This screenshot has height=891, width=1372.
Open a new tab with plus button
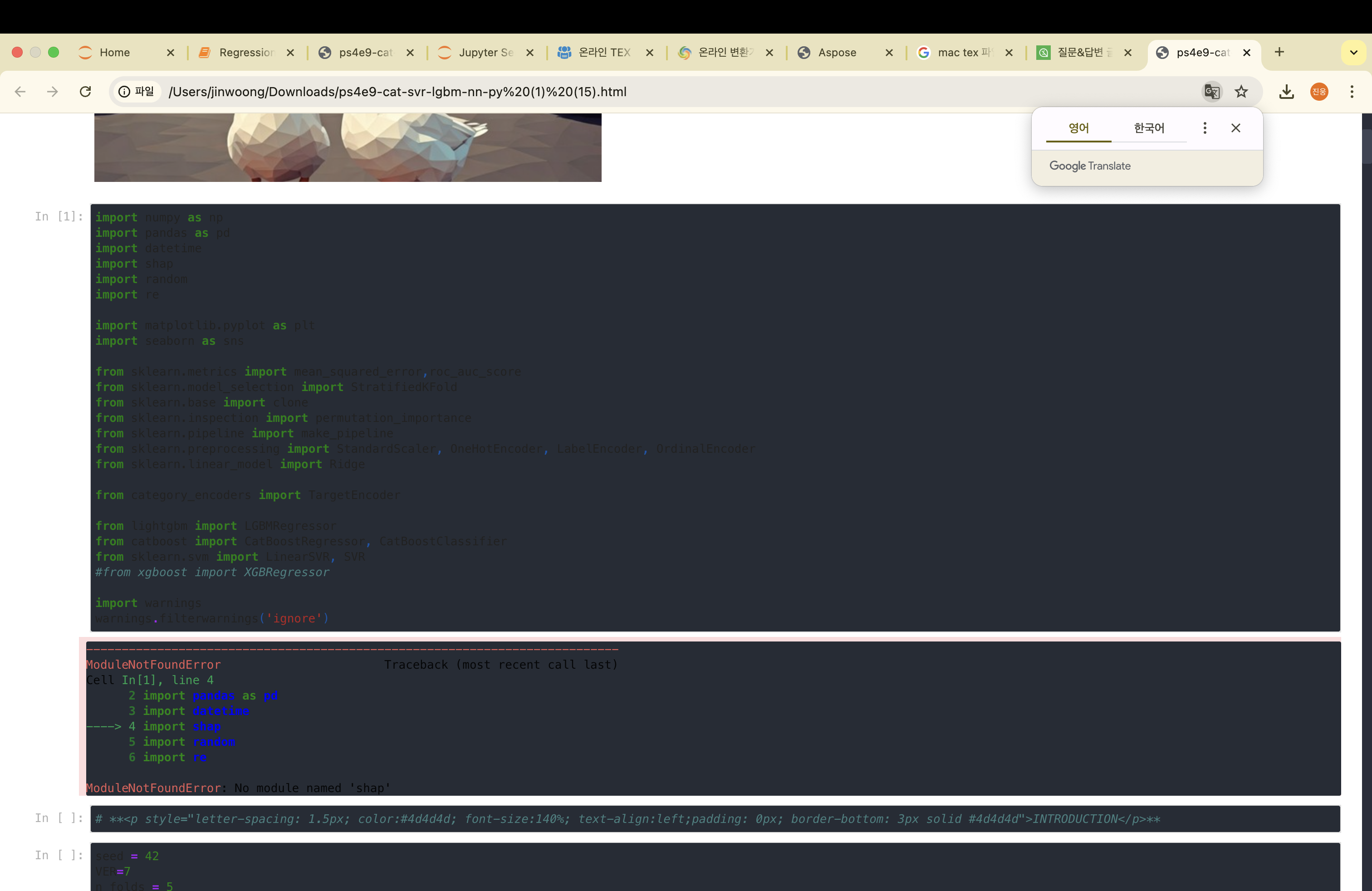[x=1279, y=53]
